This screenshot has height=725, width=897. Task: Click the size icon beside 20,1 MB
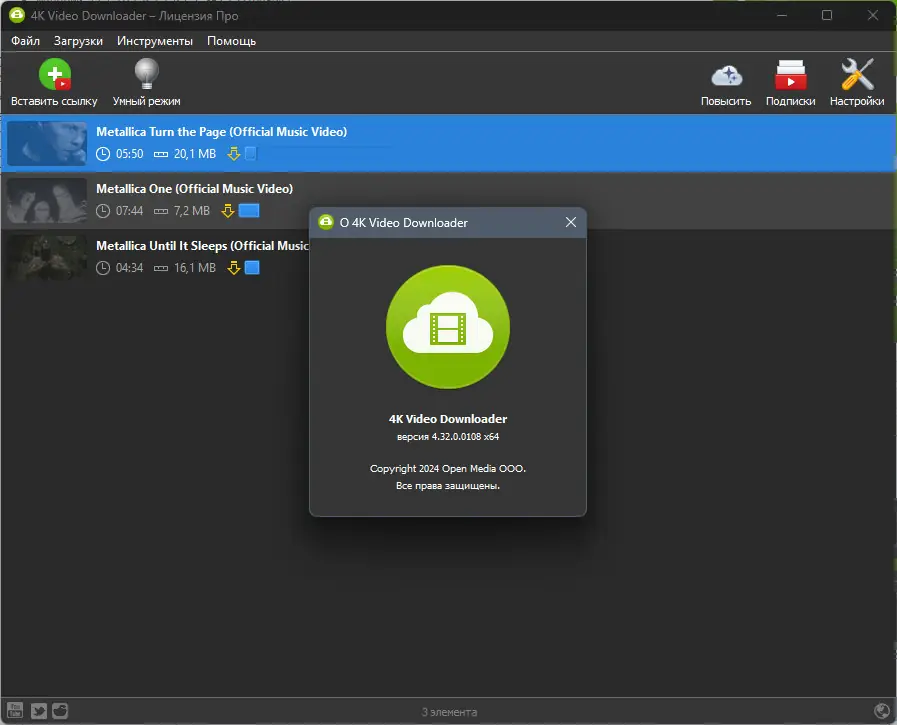click(161, 154)
